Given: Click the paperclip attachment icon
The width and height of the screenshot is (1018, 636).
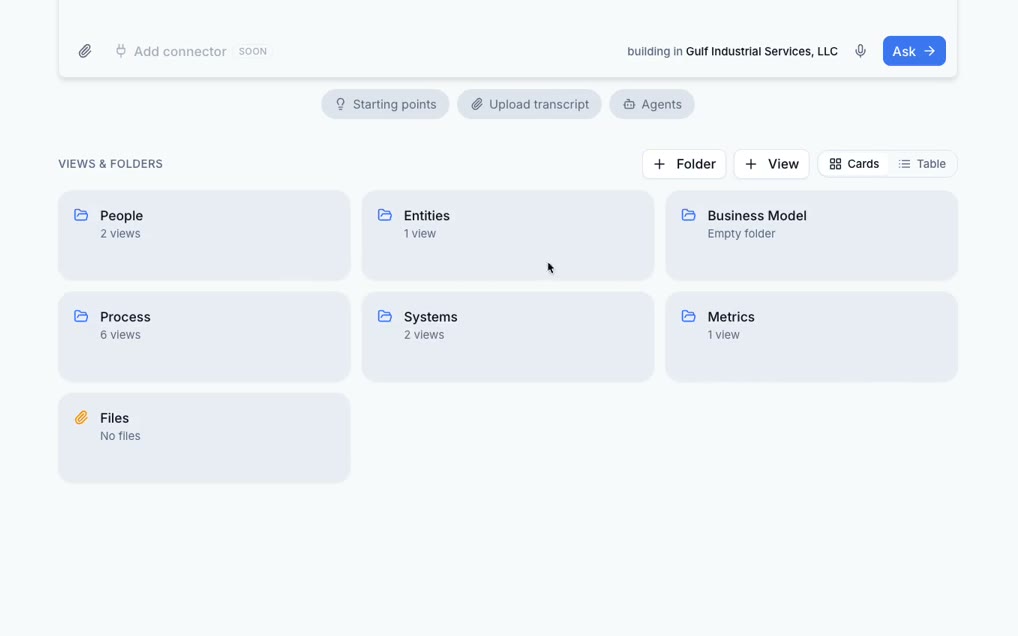Looking at the screenshot, I should pyautogui.click(x=85, y=51).
